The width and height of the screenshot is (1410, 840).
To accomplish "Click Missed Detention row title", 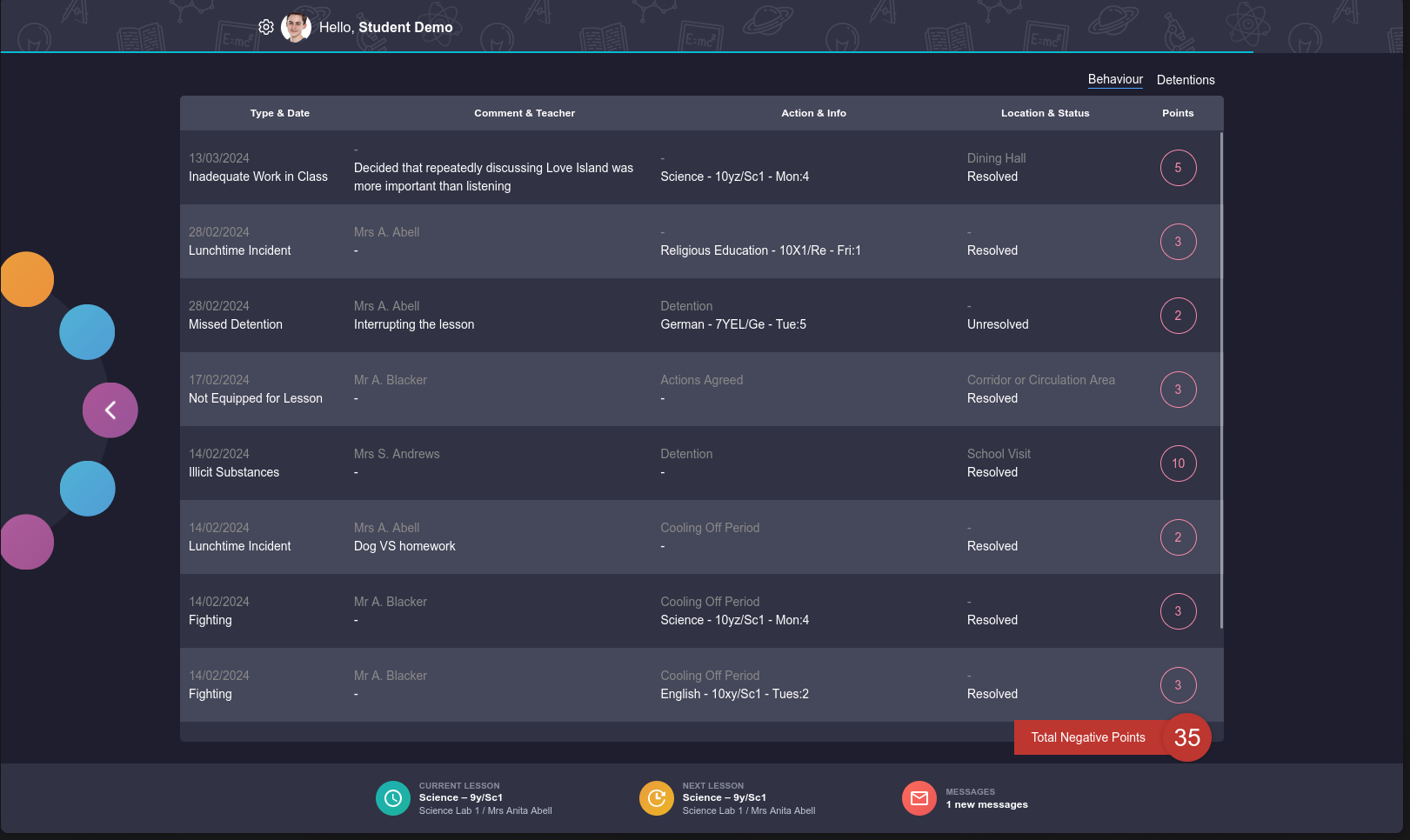I will tap(236, 324).
